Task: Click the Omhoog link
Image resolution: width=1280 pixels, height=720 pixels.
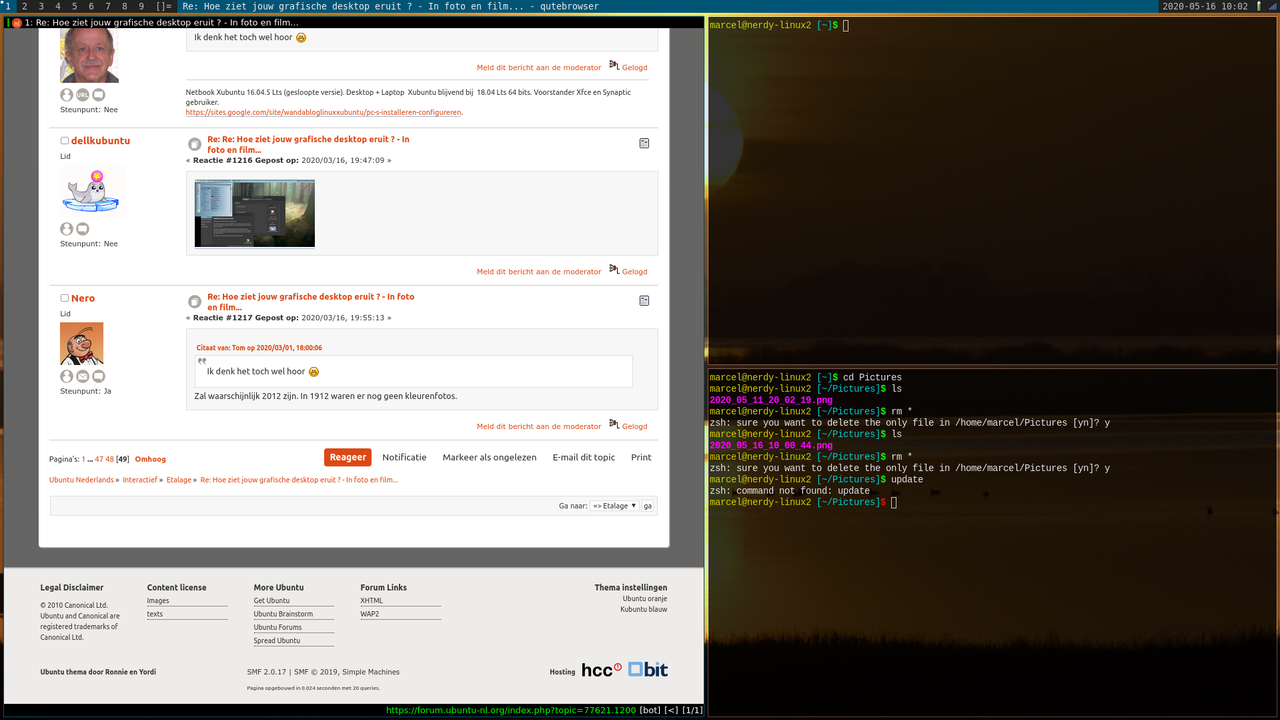Action: [x=150, y=459]
